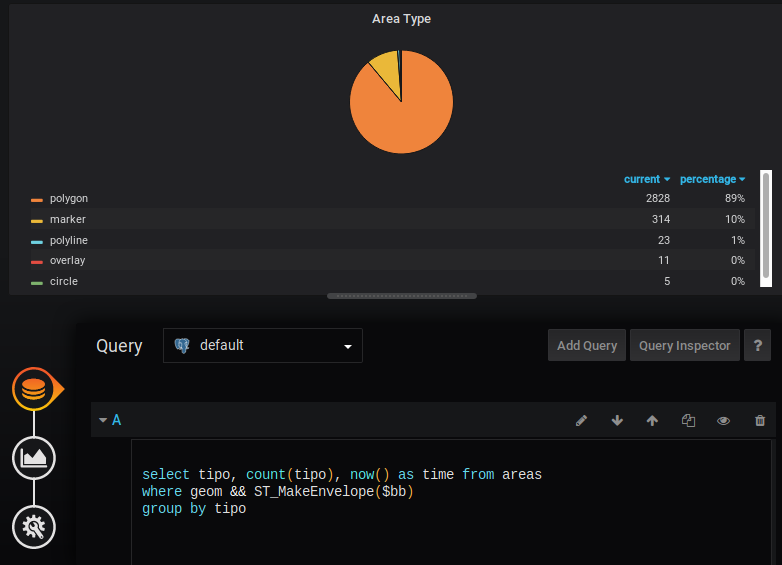This screenshot has height=565, width=782.
Task: Collapse query A row
Action: pyautogui.click(x=103, y=420)
